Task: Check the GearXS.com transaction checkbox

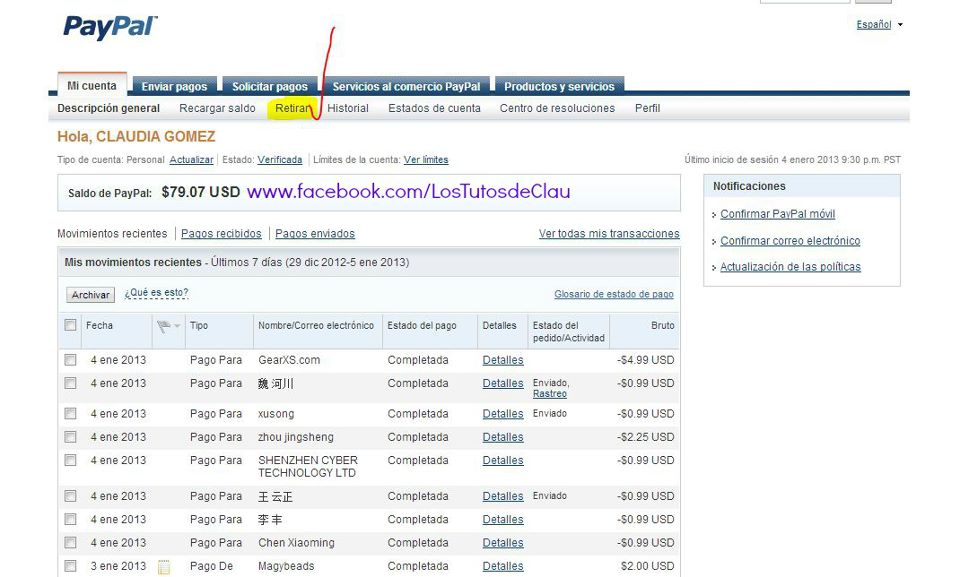Action: point(70,360)
